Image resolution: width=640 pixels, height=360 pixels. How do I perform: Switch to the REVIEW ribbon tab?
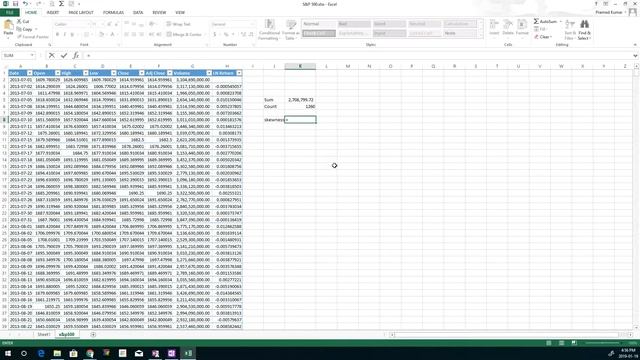coord(159,13)
